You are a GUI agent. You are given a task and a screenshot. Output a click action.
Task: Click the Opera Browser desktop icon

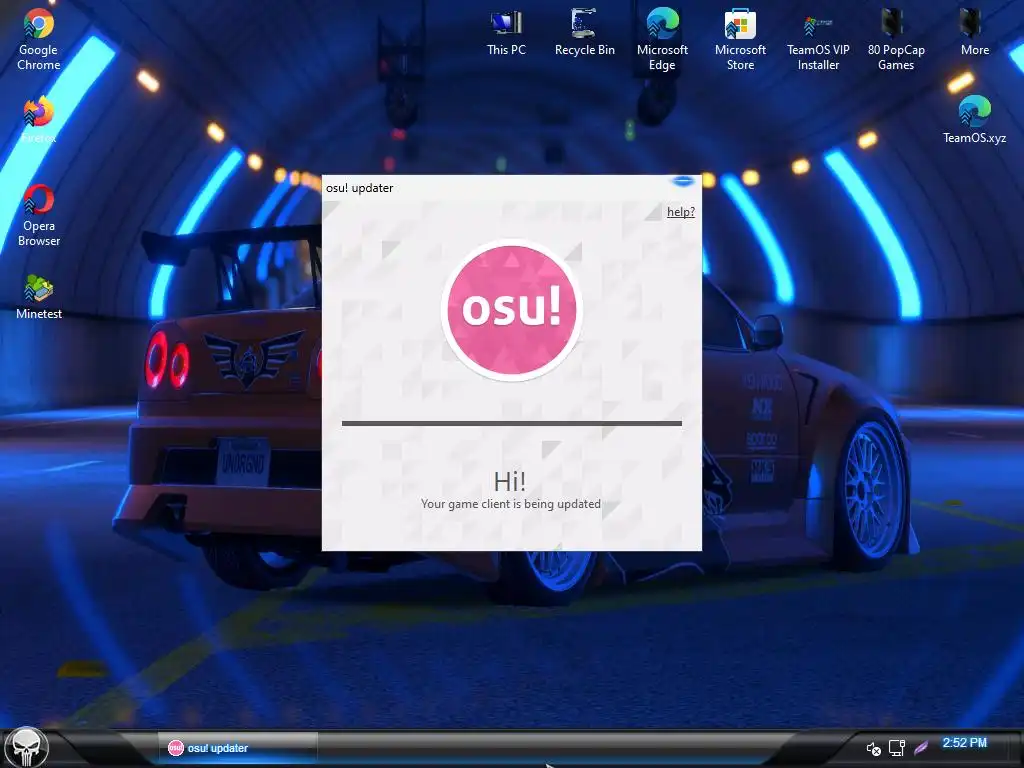tap(39, 216)
